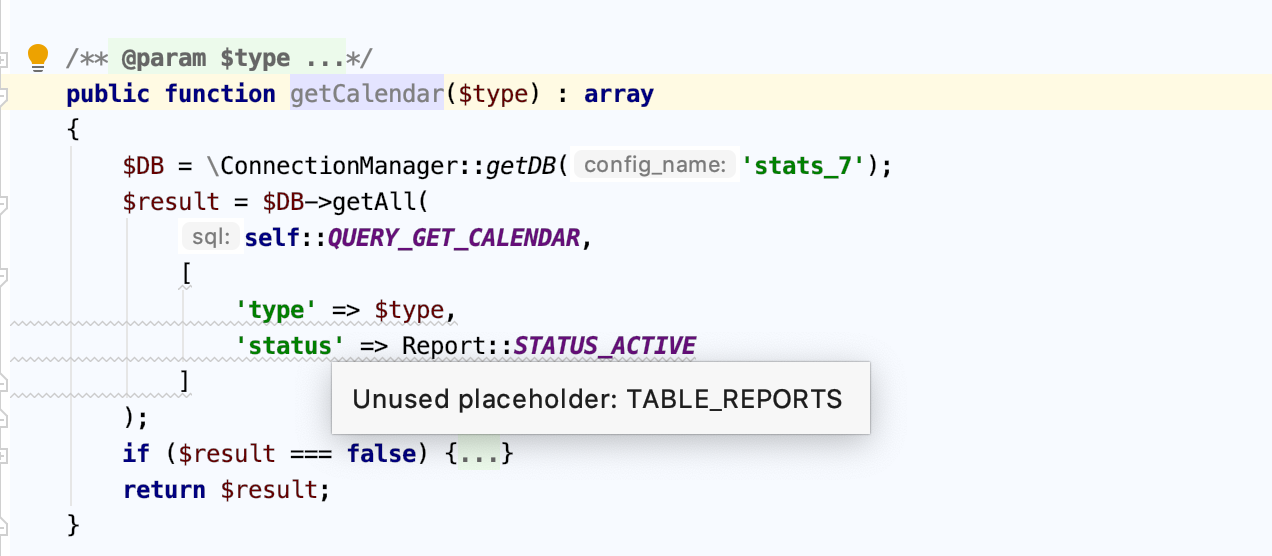Screen dimensions: 1272x556
Task: Click the public keyword
Action: [x=108, y=94]
